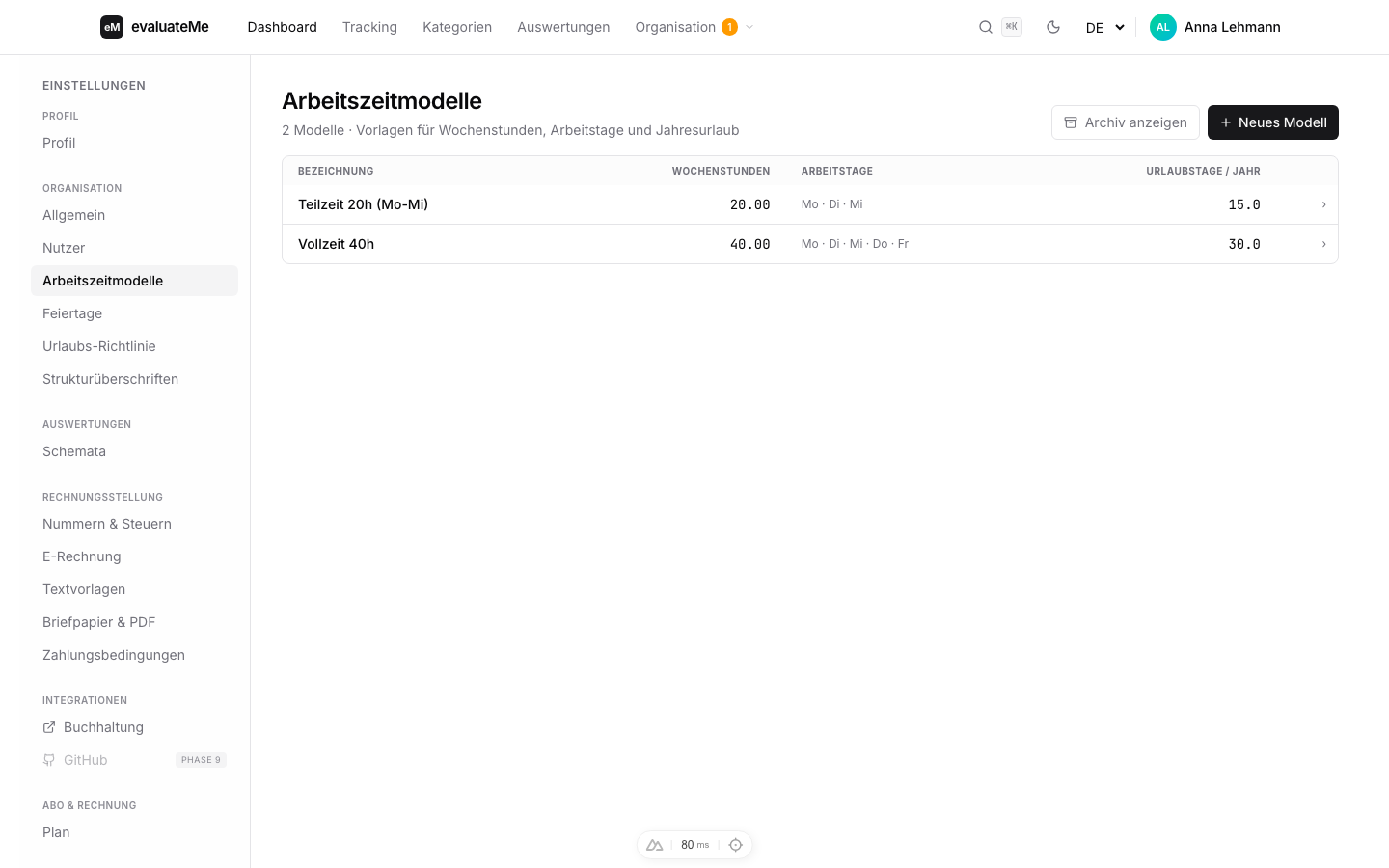Click Mo · Di · Mi · Do · Fr cell
This screenshot has width=1389, height=868.
855,244
